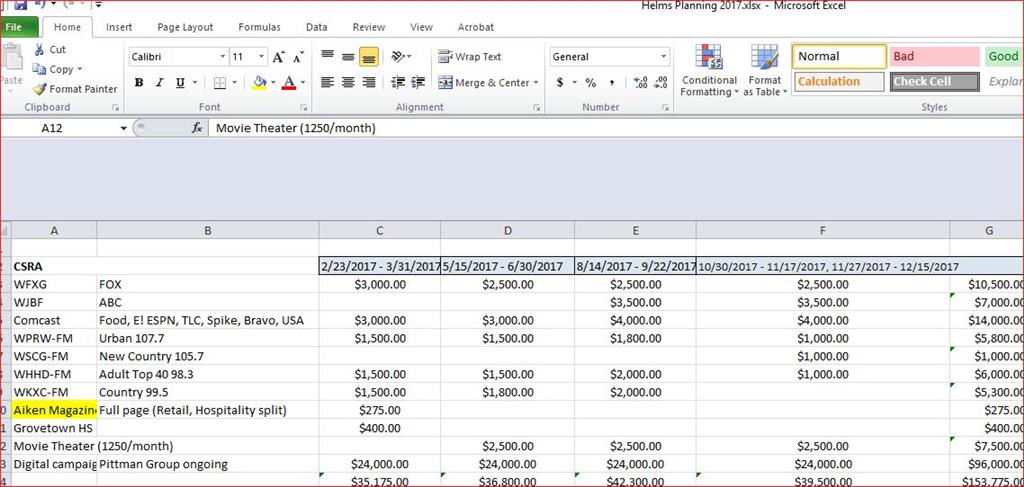Click the Borders icon
1024x487 pixels.
[x=220, y=82]
